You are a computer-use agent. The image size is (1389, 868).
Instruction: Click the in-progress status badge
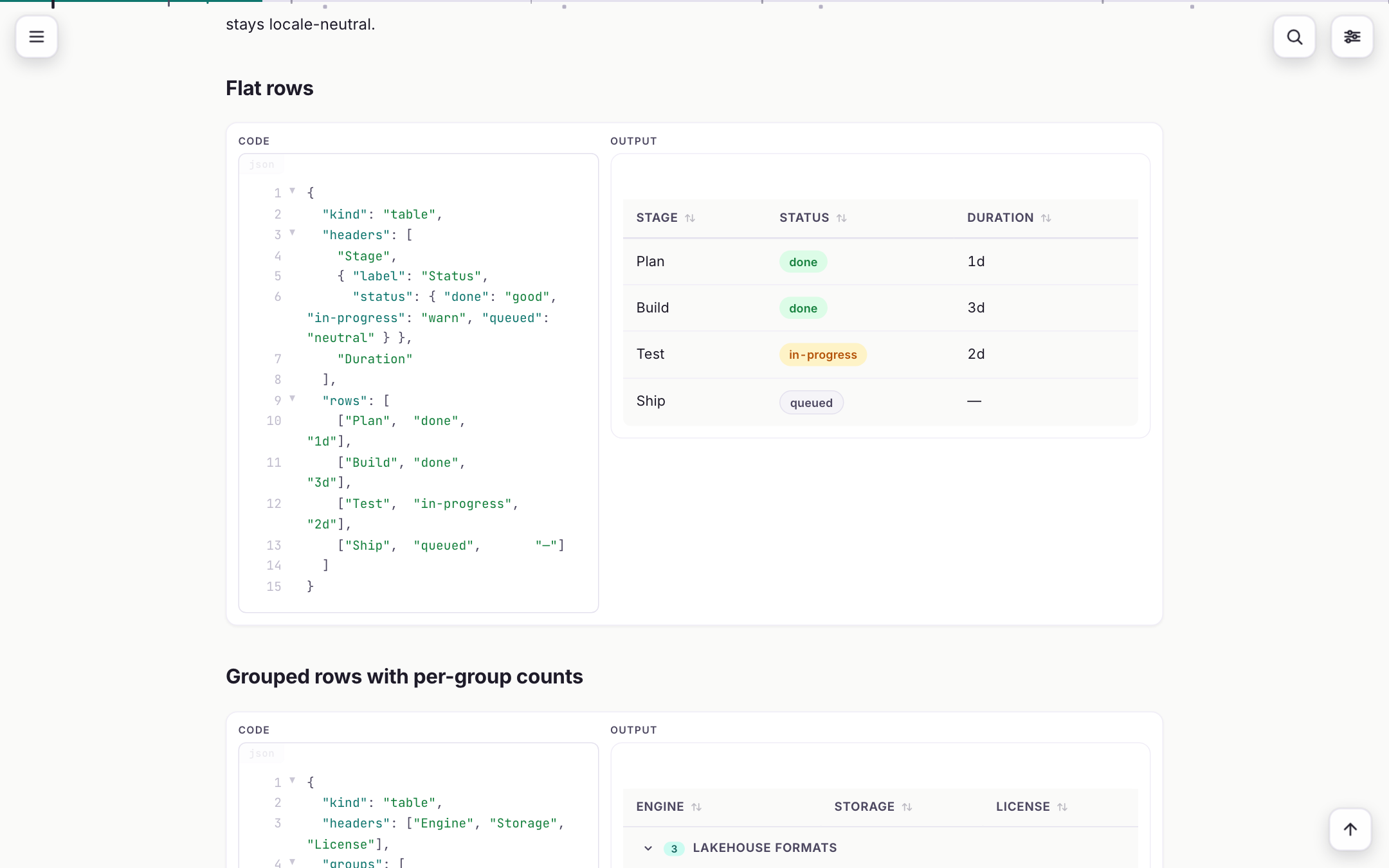click(822, 355)
